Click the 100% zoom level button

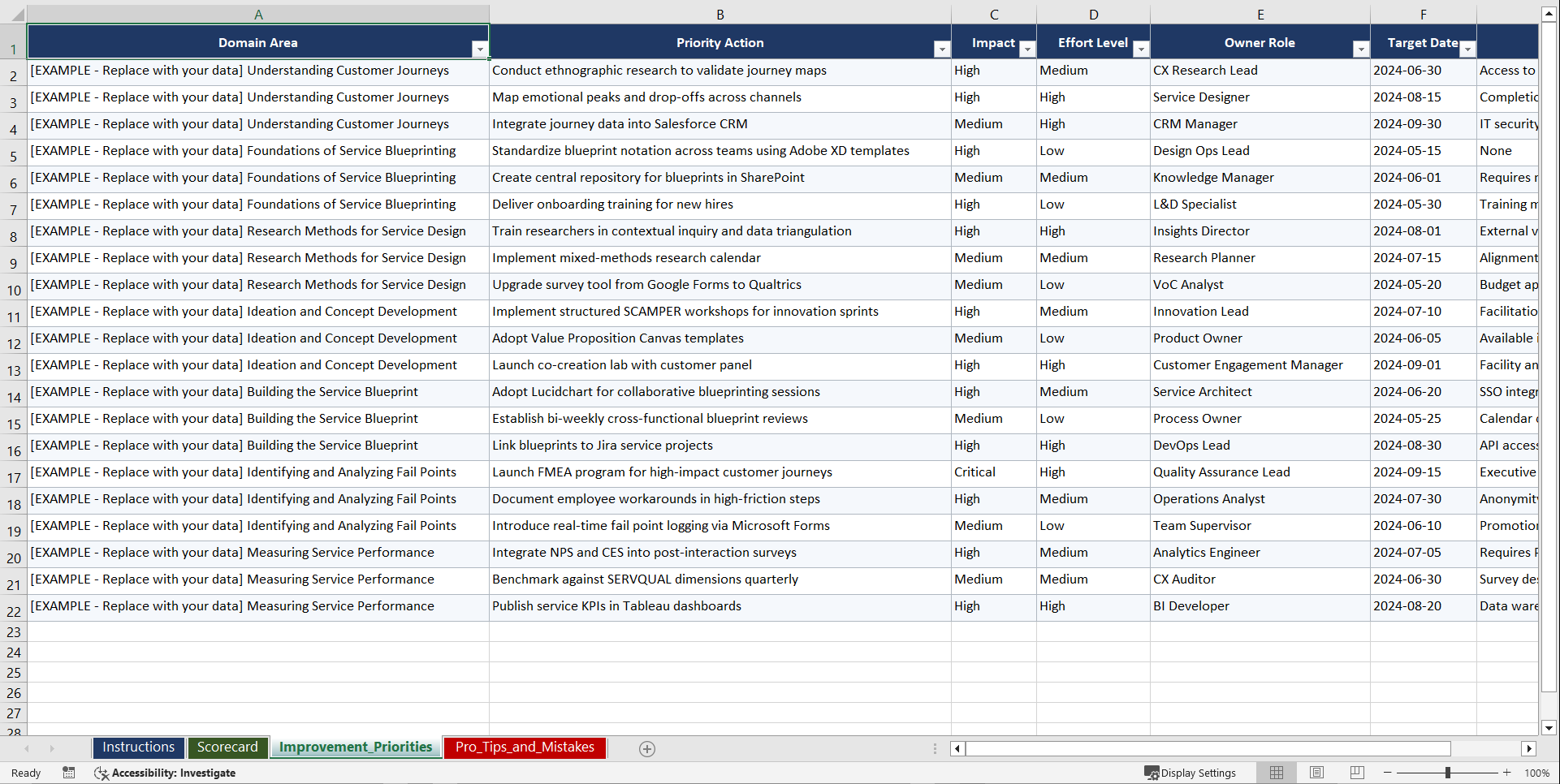pos(1537,773)
